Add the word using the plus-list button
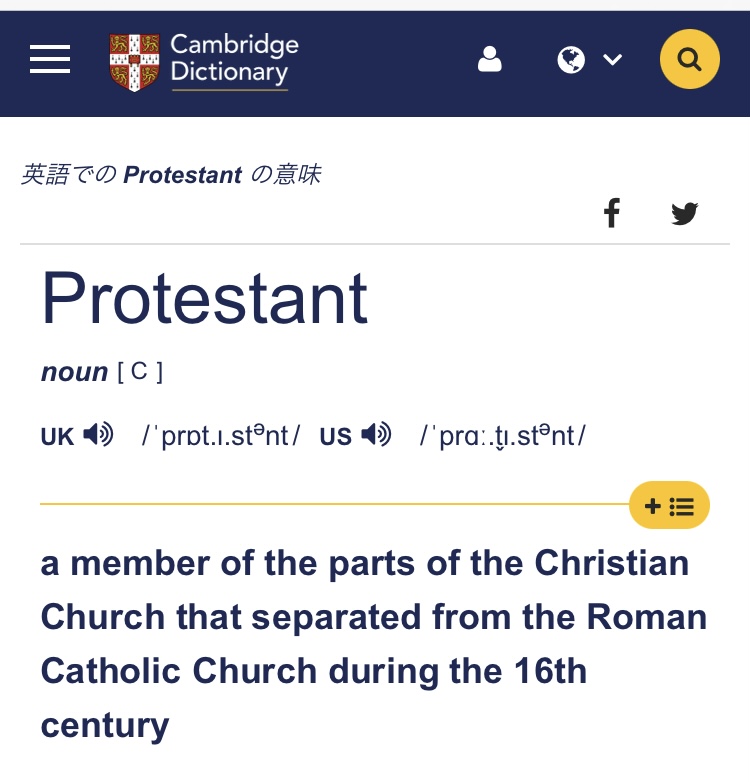The width and height of the screenshot is (750, 782). tap(669, 506)
